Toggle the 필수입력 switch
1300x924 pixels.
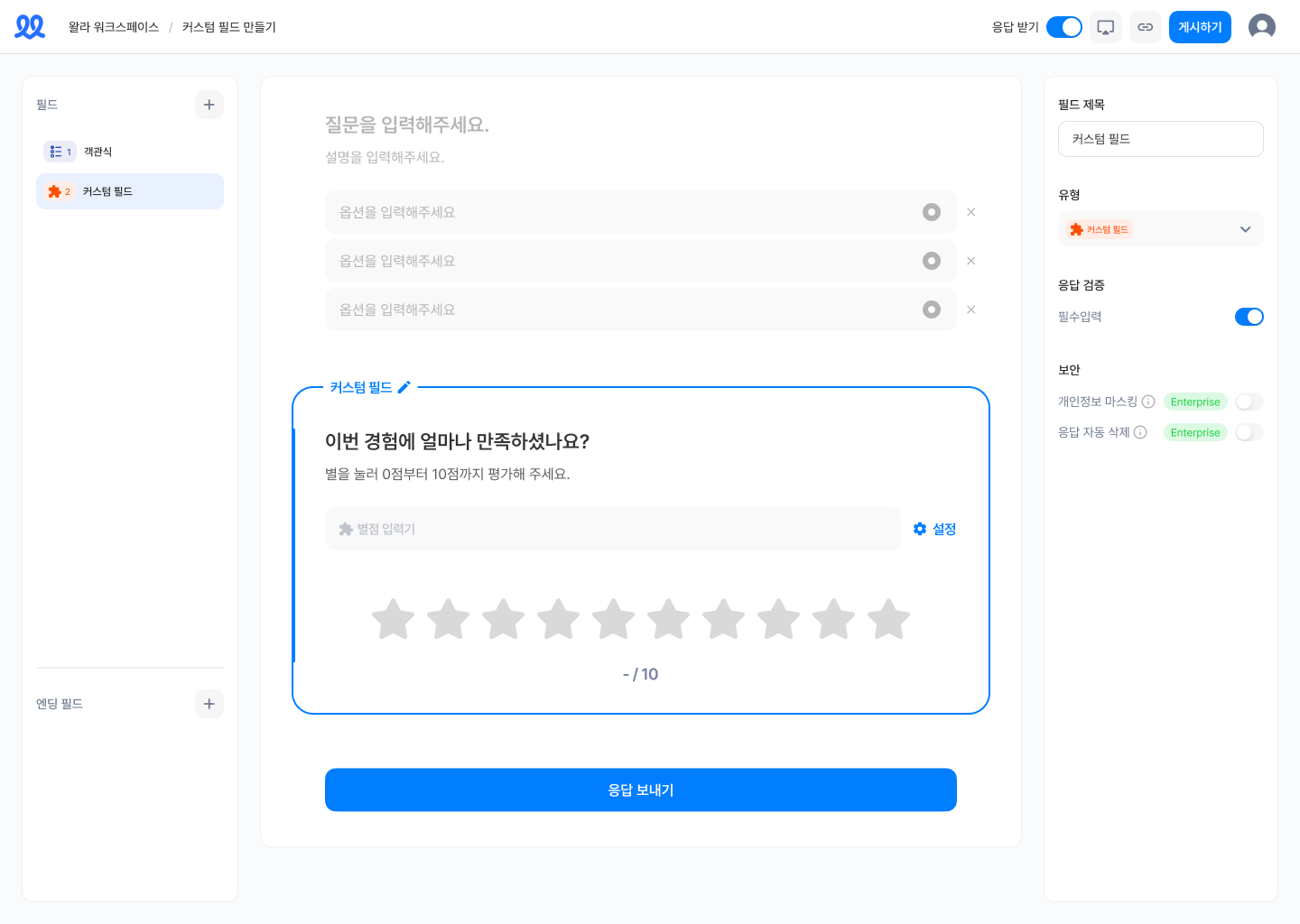1249,317
